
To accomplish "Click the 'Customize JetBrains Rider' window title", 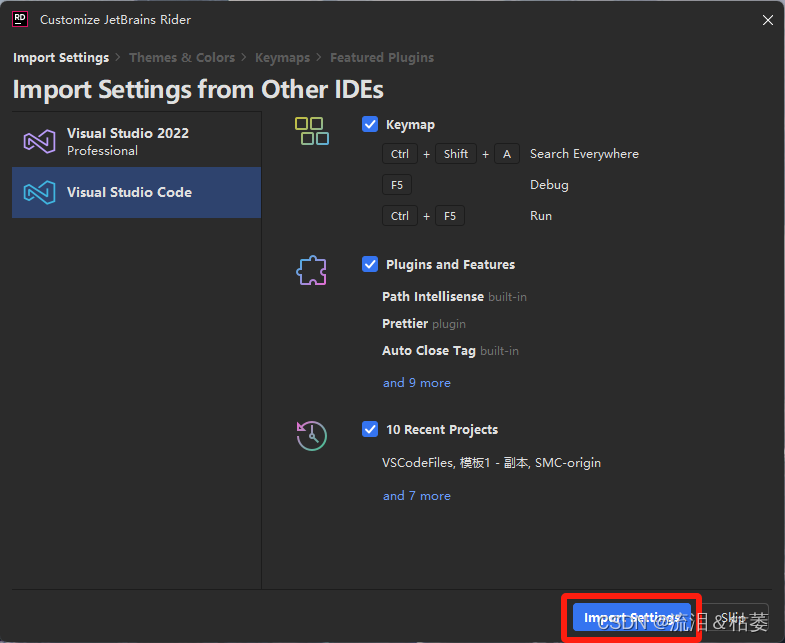I will (x=116, y=20).
